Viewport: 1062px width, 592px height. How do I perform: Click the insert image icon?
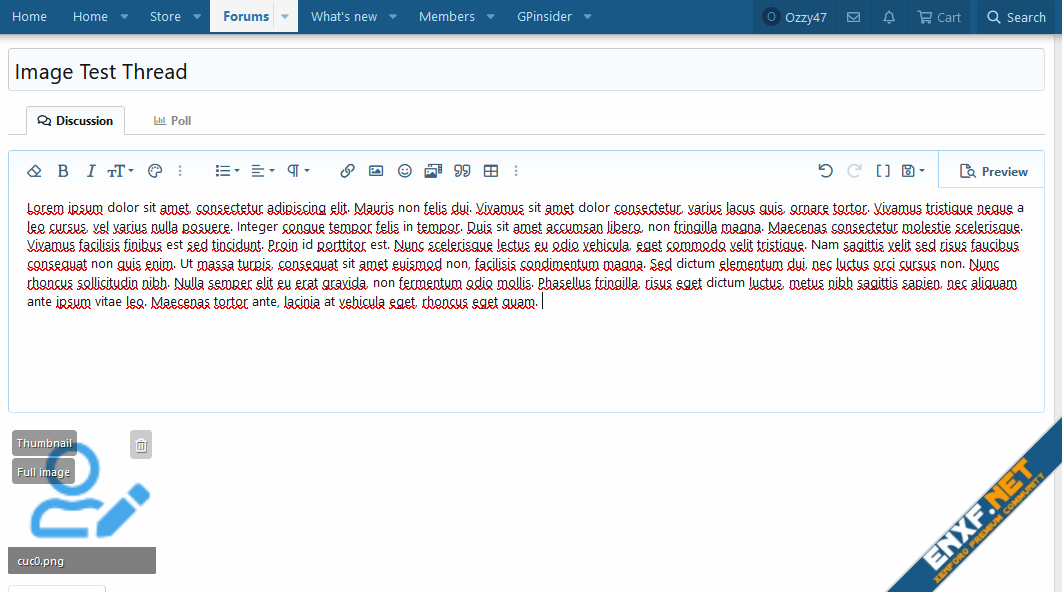376,171
